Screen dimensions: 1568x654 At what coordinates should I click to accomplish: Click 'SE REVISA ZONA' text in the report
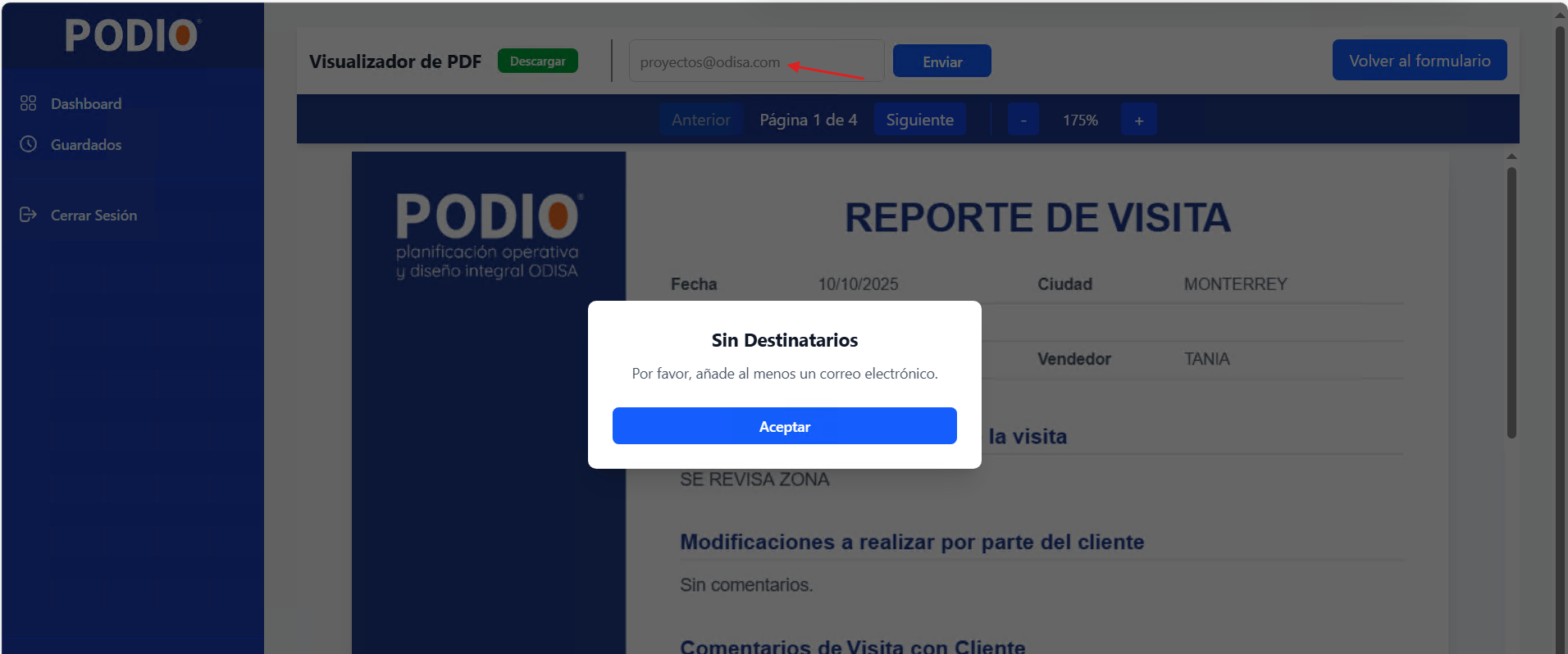coord(754,479)
